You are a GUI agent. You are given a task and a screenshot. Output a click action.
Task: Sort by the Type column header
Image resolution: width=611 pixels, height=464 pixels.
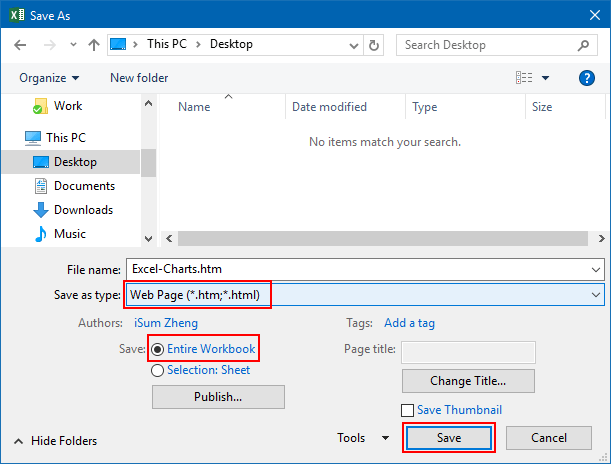click(x=425, y=107)
